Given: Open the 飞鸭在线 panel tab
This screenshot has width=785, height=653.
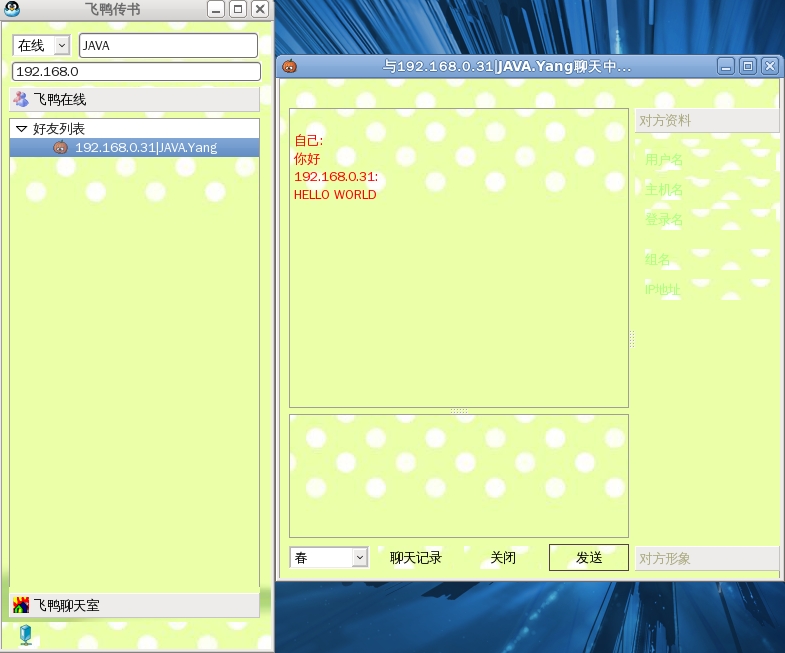Looking at the screenshot, I should point(135,99).
